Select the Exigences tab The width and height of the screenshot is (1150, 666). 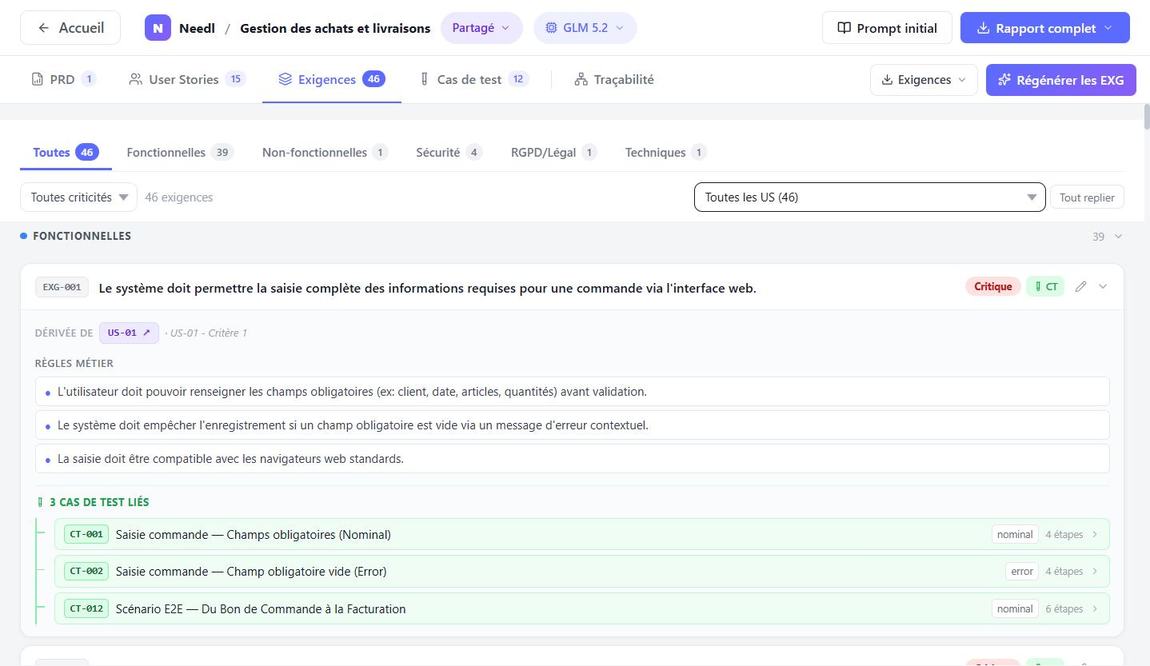pyautogui.click(x=332, y=79)
